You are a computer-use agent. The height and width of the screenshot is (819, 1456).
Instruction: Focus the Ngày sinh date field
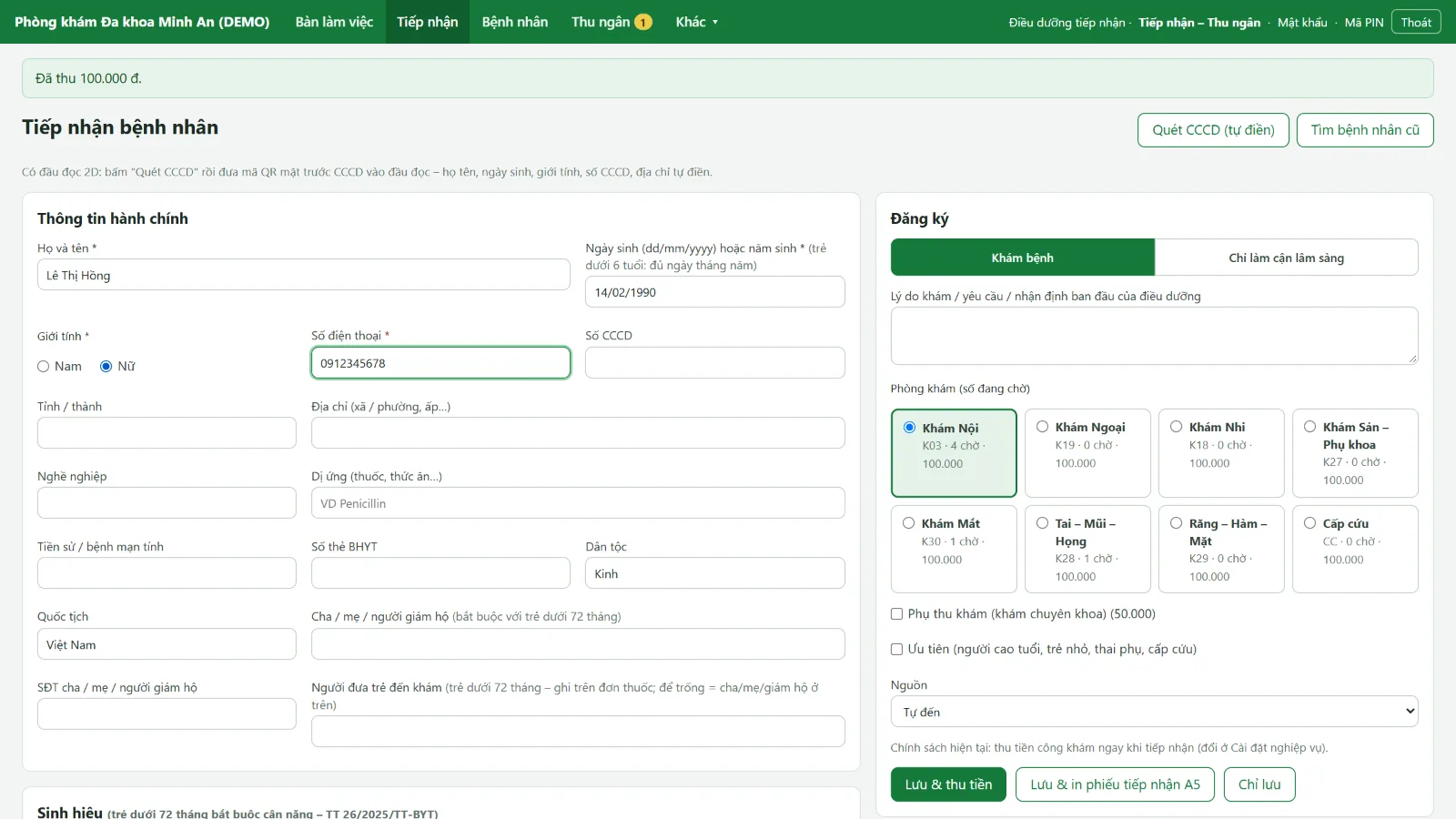click(715, 292)
